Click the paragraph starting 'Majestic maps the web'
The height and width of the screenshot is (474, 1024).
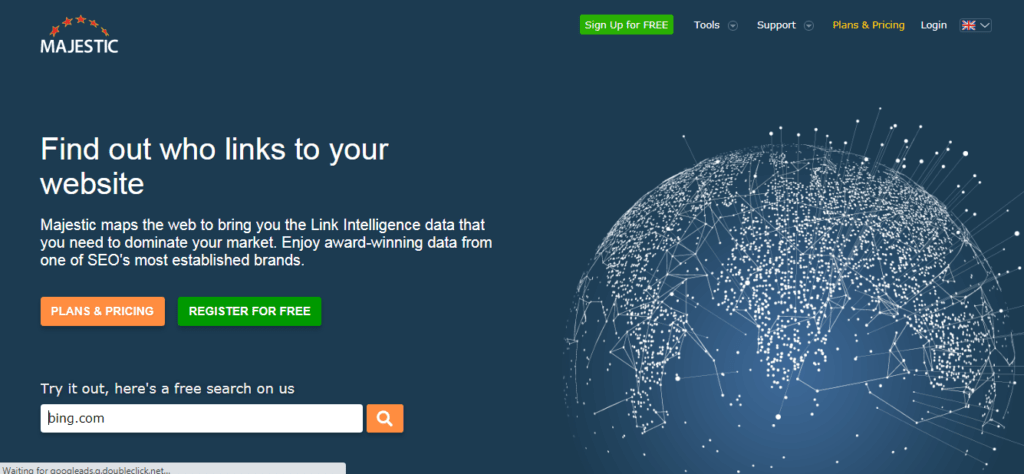point(266,243)
